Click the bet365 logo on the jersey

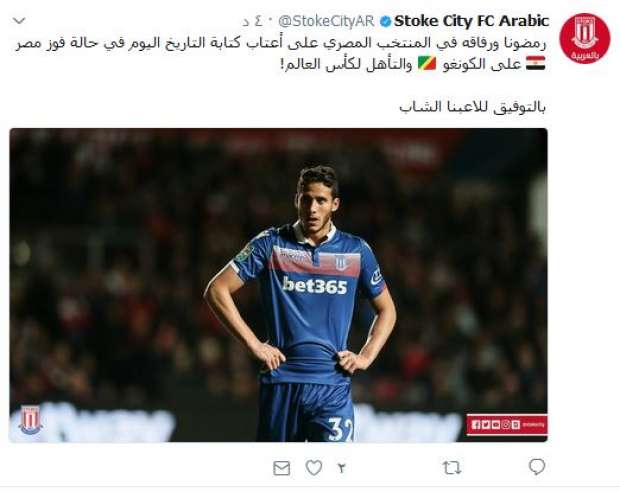pyautogui.click(x=315, y=285)
